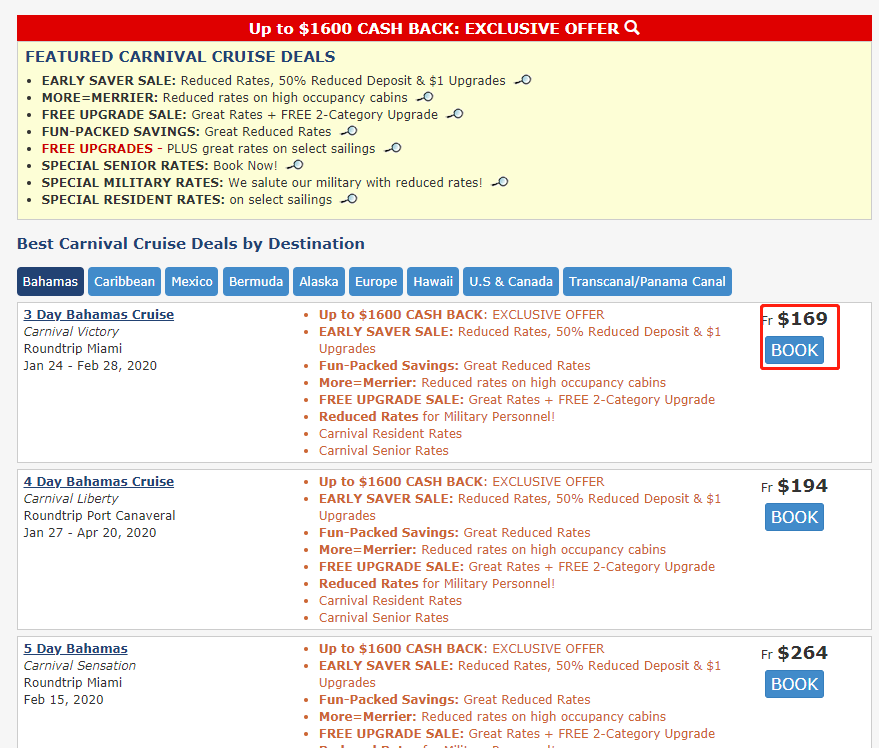Screen dimensions: 879x748
Task: Click Carnival Resident Rates under 3 Day cruise
Action: [x=390, y=433]
